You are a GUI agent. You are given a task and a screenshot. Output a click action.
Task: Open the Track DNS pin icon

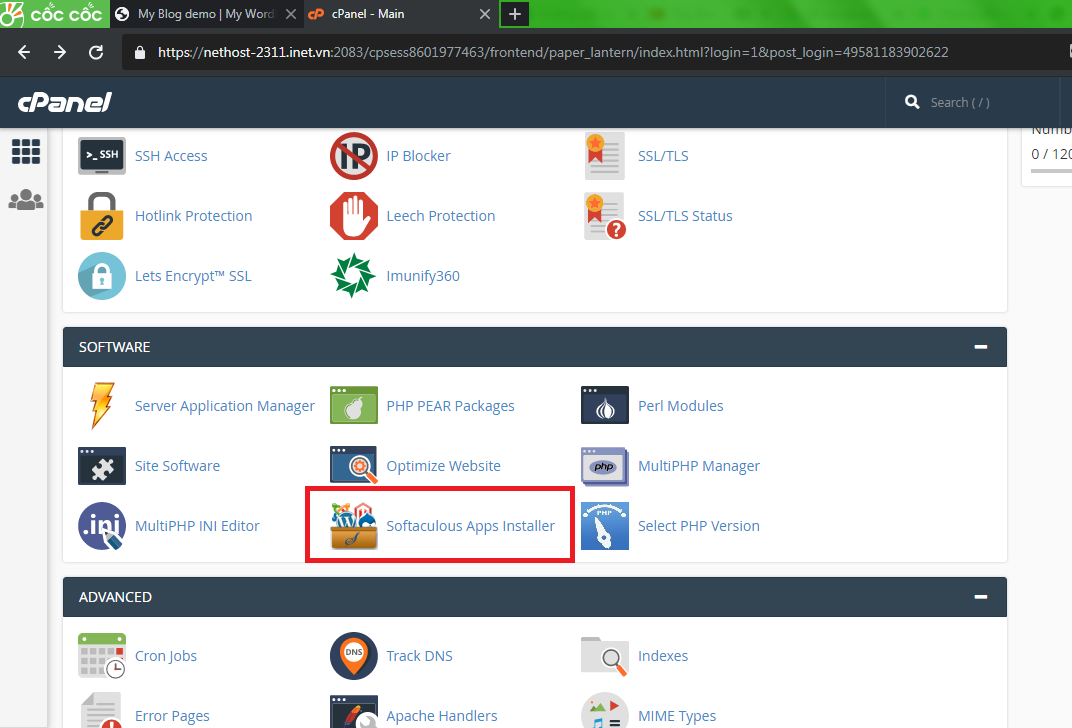pyautogui.click(x=353, y=656)
